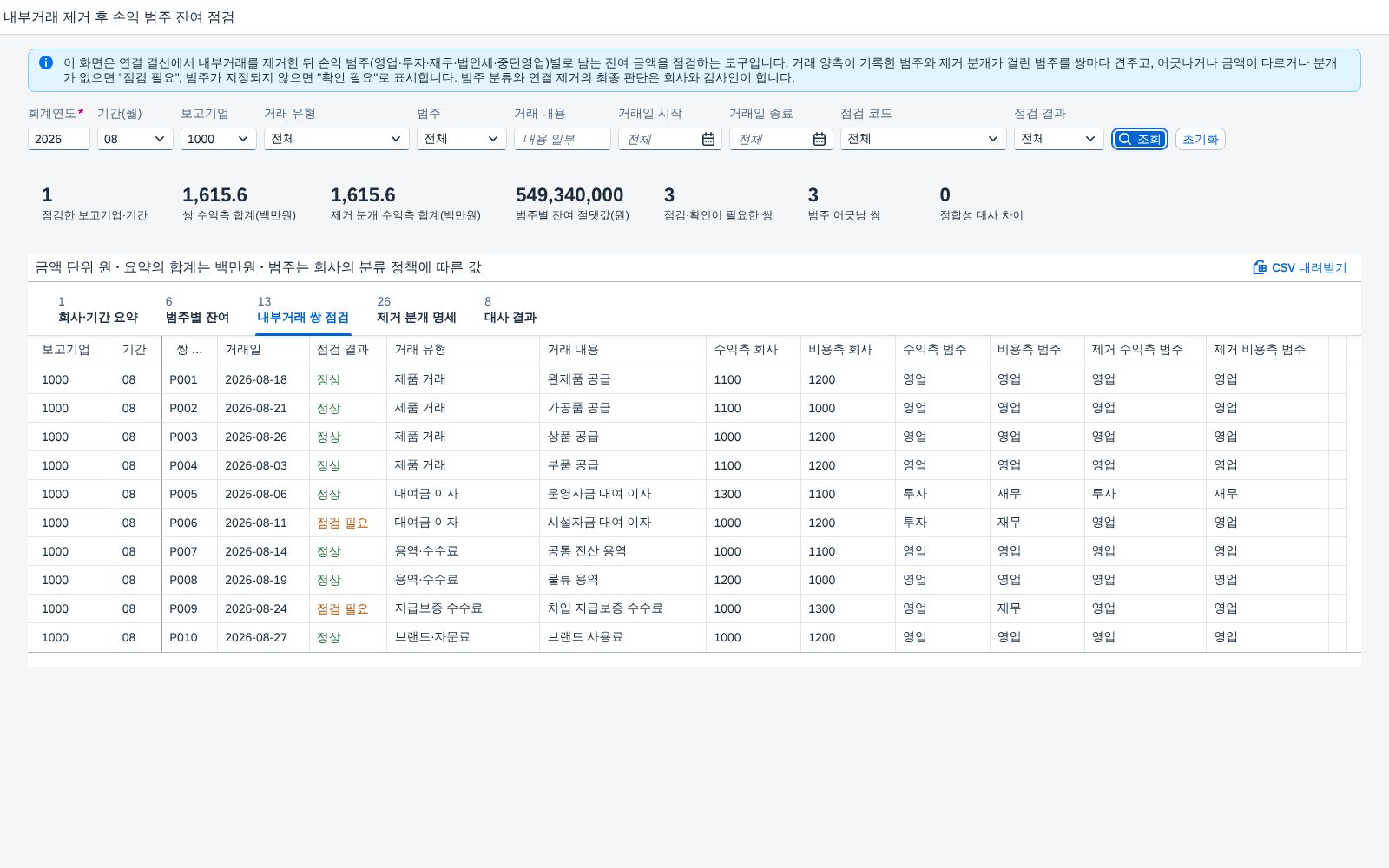Viewport: 1389px width, 868px height.
Task: Select the 내부거래 쌍 점검 tab
Action: click(303, 310)
